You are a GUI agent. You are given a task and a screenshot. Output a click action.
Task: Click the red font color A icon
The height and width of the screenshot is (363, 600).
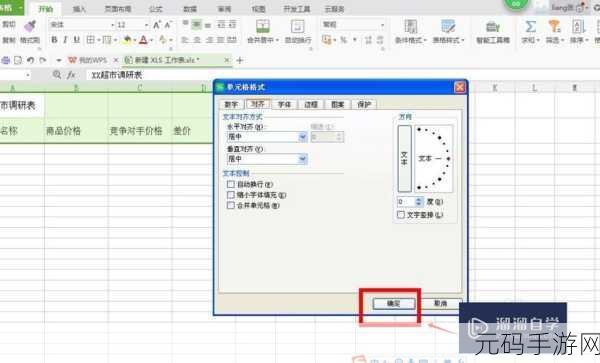click(143, 39)
